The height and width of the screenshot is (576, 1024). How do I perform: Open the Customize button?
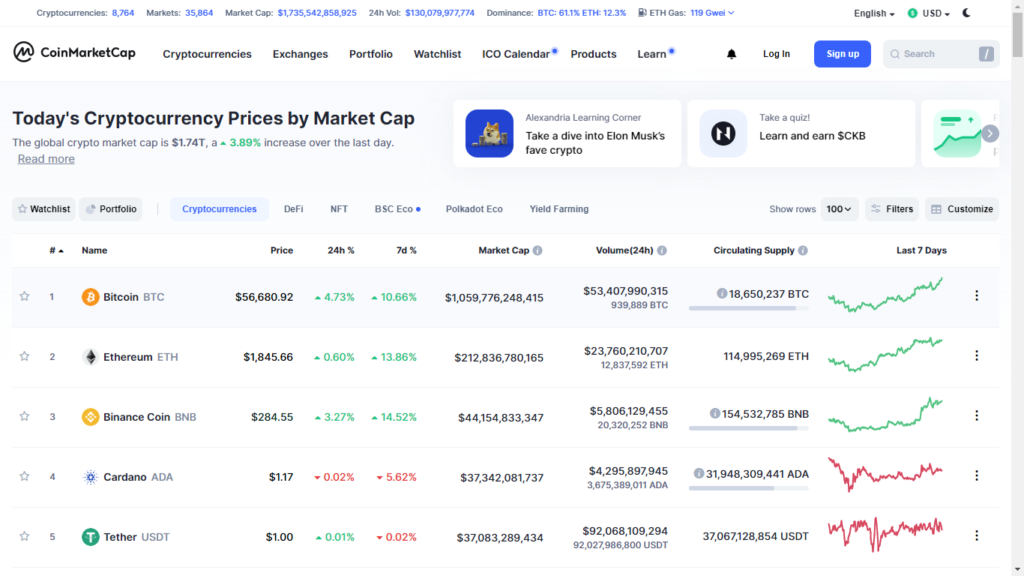(962, 209)
